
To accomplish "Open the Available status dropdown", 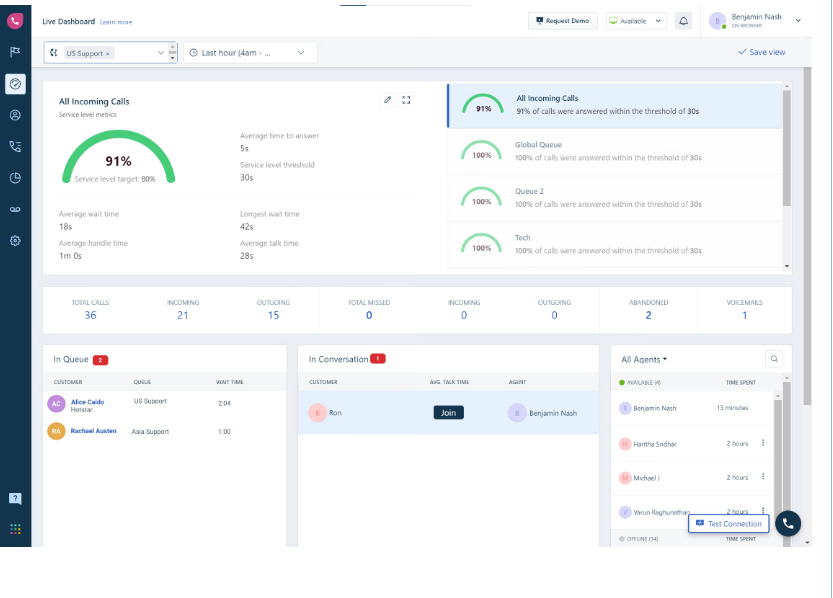I will coord(636,21).
